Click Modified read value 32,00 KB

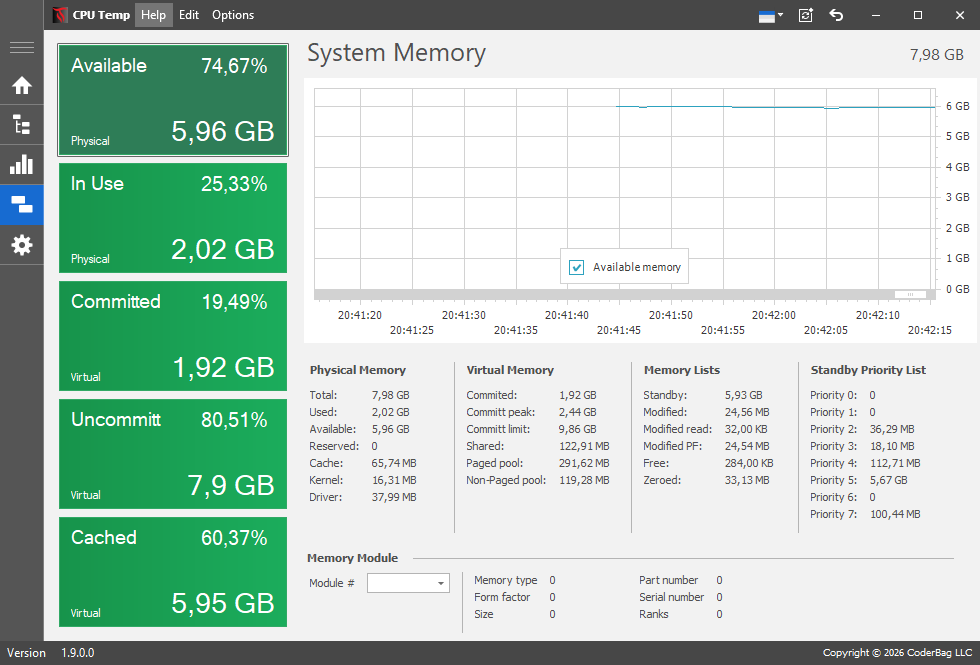coord(746,429)
